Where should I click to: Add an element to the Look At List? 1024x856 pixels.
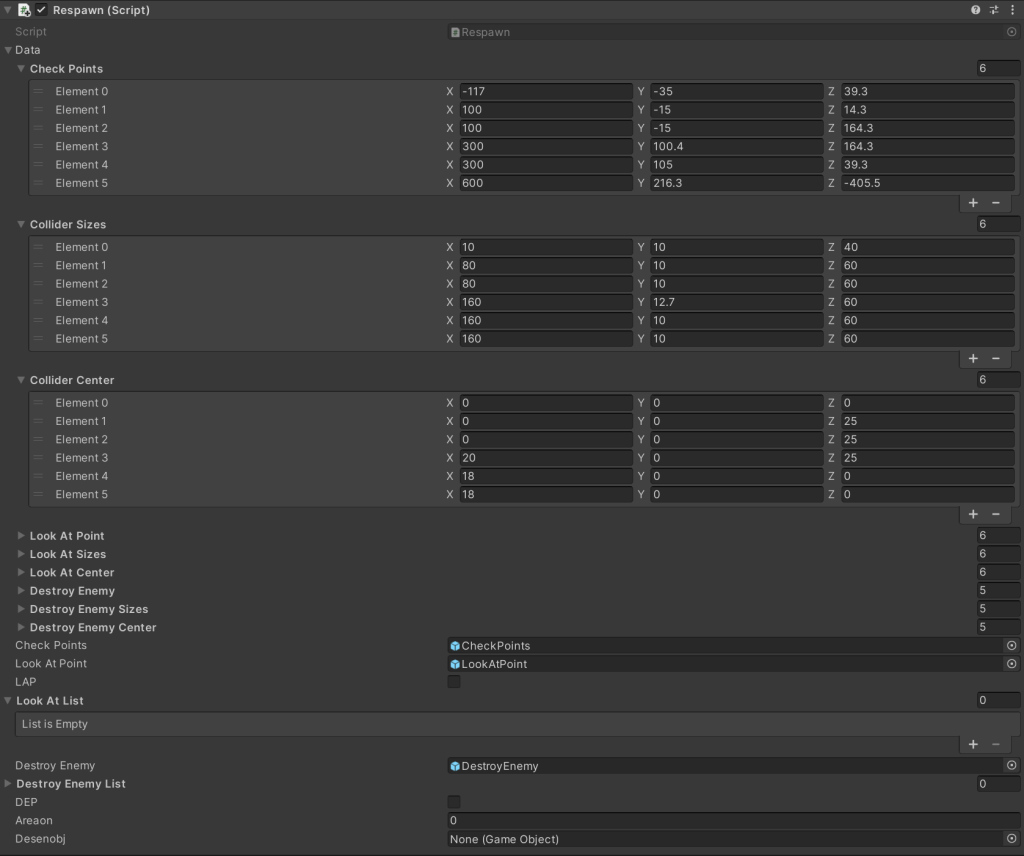click(x=973, y=744)
